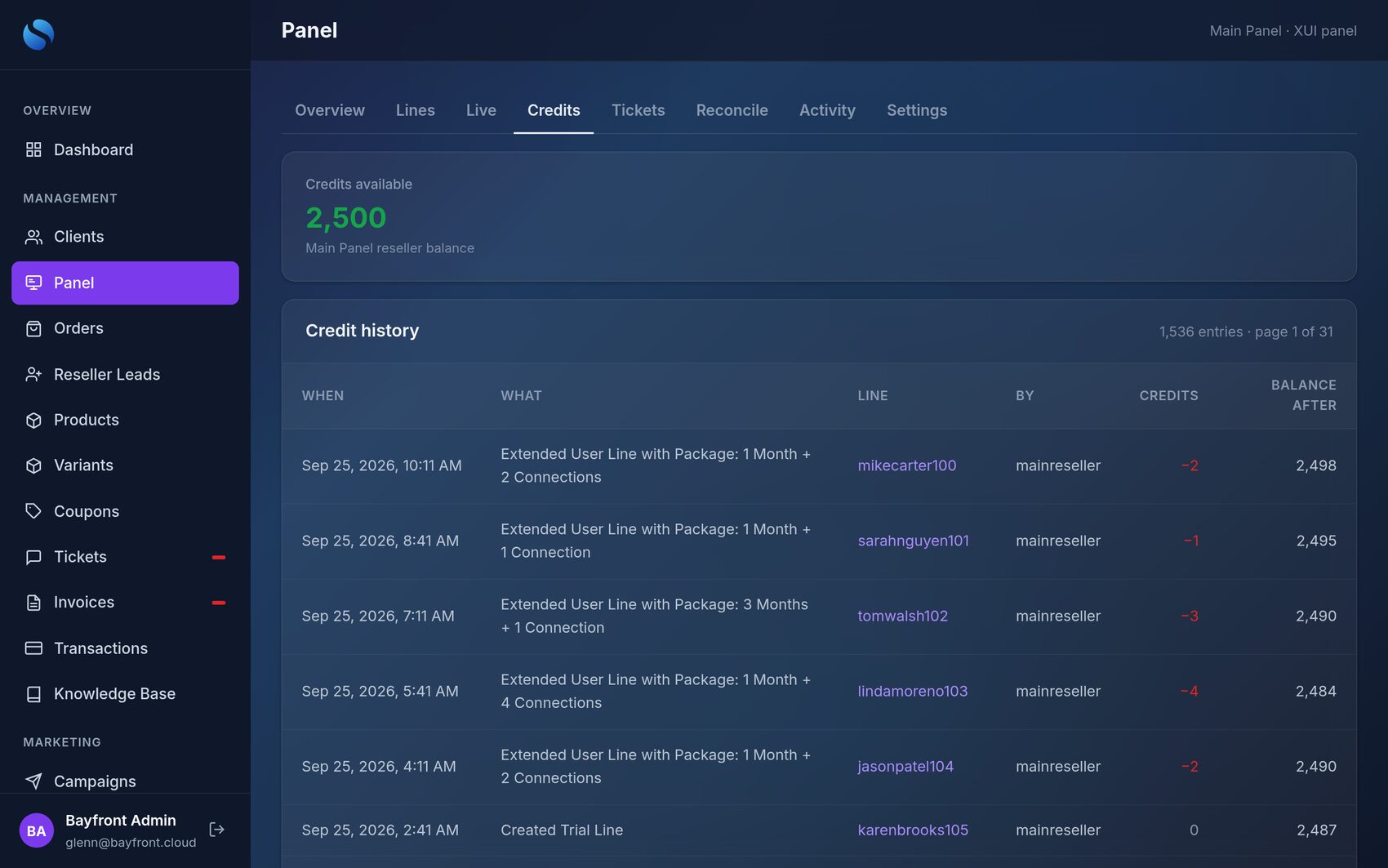Open the sarahnguyen101 line link

click(x=913, y=541)
